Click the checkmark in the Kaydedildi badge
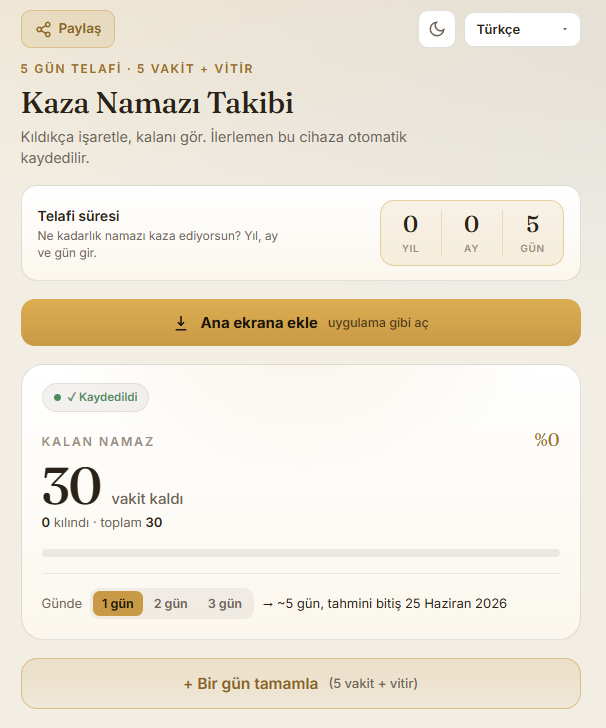 pyautogui.click(x=72, y=397)
